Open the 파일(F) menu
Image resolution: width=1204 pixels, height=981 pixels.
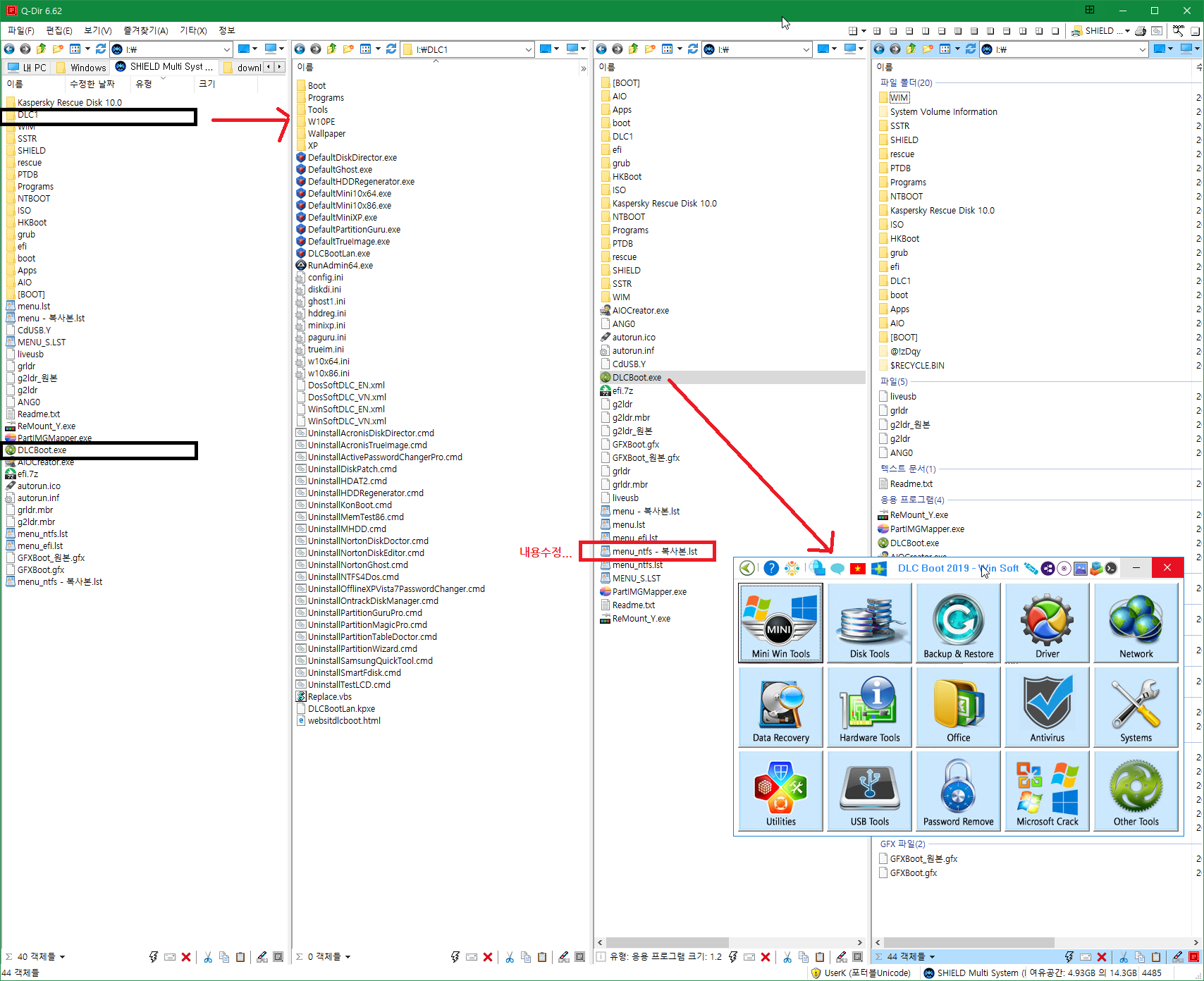point(21,30)
